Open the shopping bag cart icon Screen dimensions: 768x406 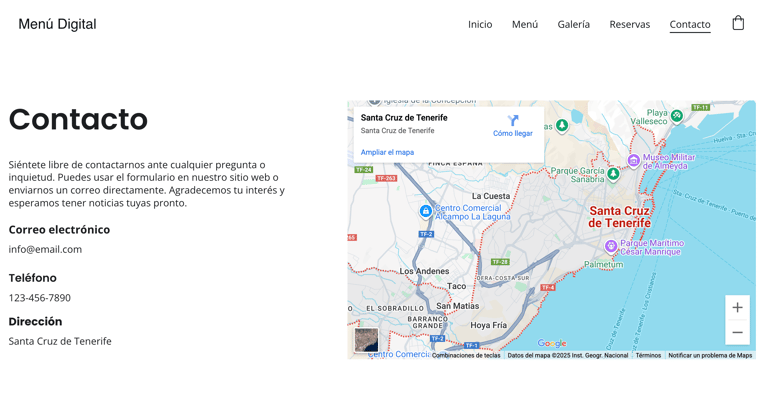(x=738, y=23)
